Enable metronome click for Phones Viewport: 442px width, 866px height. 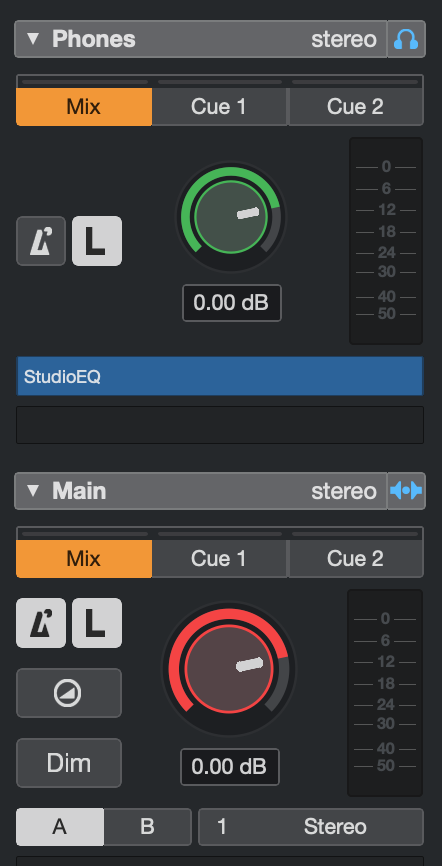click(x=41, y=241)
